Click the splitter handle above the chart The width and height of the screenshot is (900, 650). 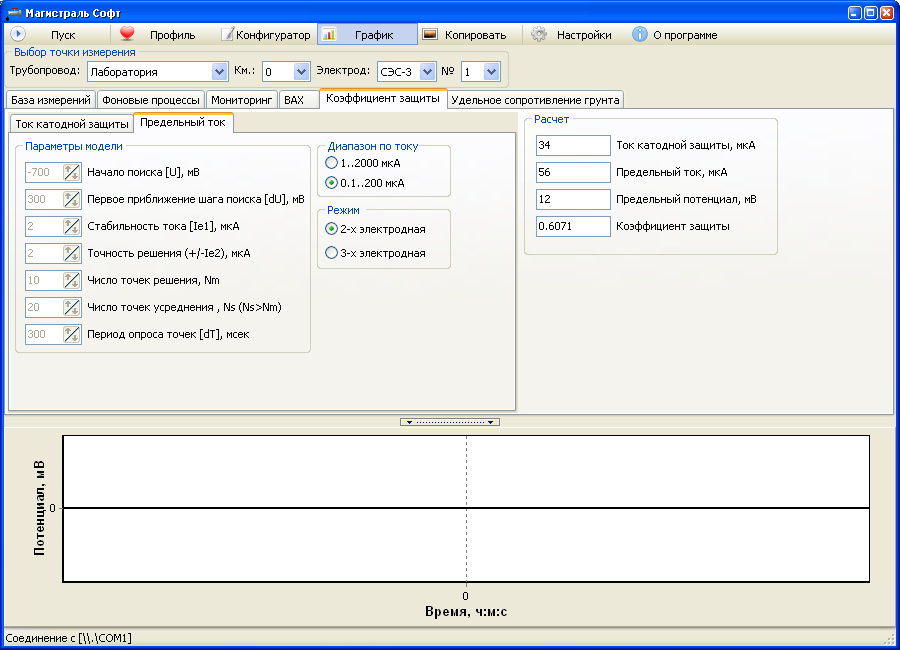tap(450, 422)
